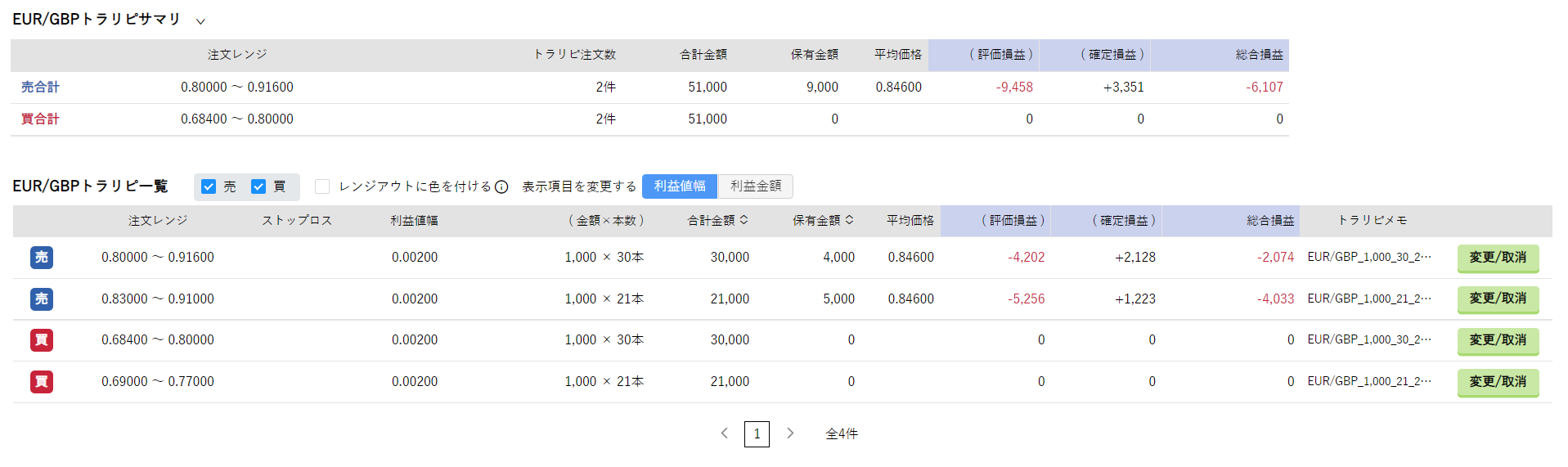The width and height of the screenshot is (1568, 467).
Task: Expand the EUR/GBP トラリピサマリ dropdown chevron
Action: coord(200,21)
